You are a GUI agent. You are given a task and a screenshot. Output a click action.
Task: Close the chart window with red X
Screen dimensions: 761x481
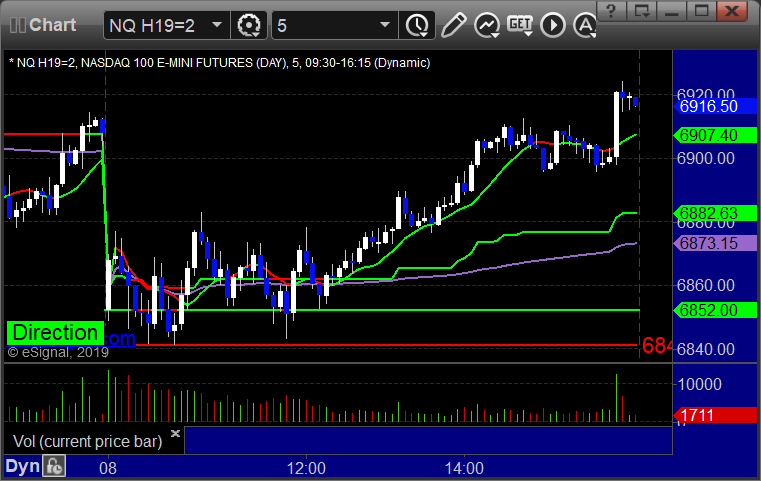pos(732,11)
